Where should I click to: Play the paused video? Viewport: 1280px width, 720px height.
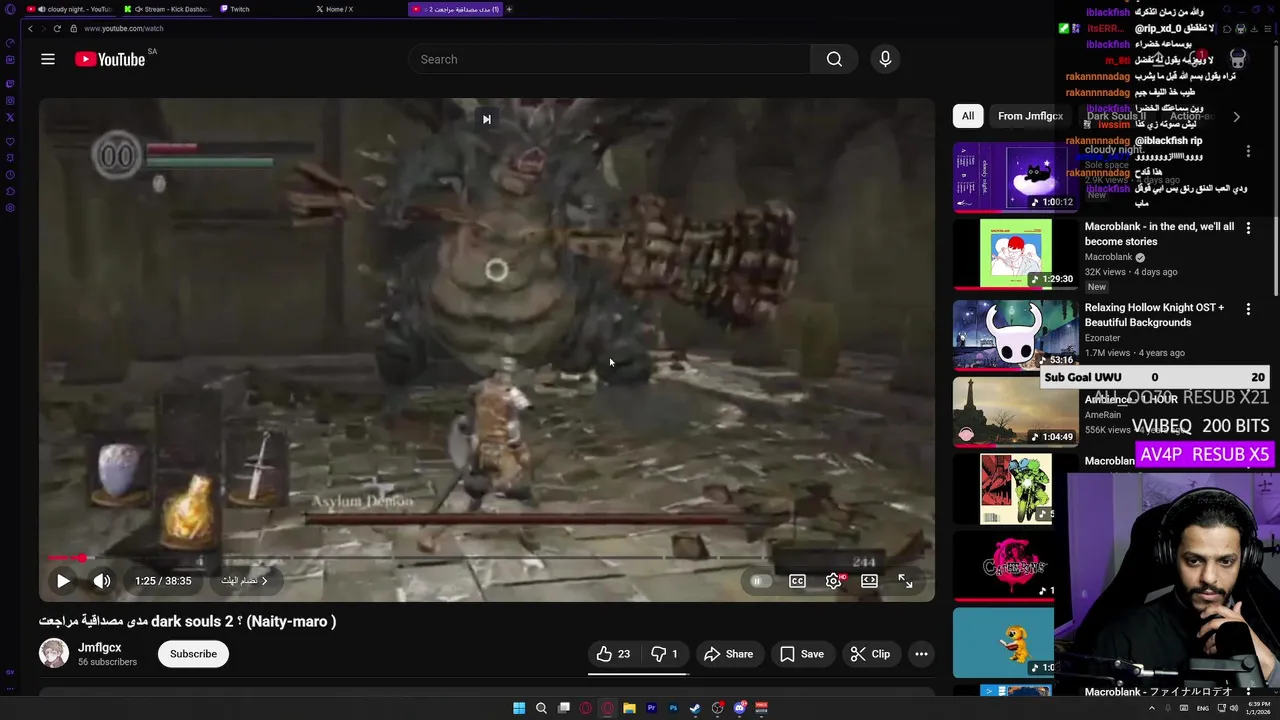[63, 581]
